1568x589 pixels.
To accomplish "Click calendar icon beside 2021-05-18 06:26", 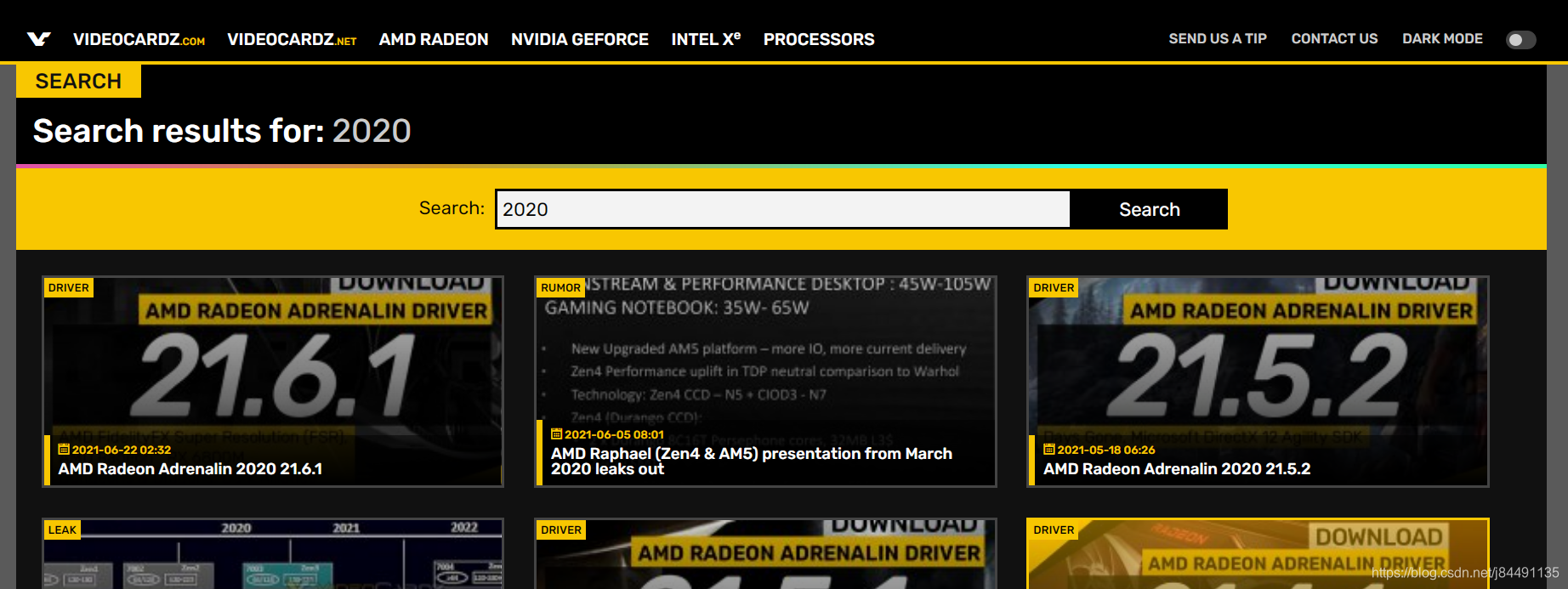I will (1049, 450).
